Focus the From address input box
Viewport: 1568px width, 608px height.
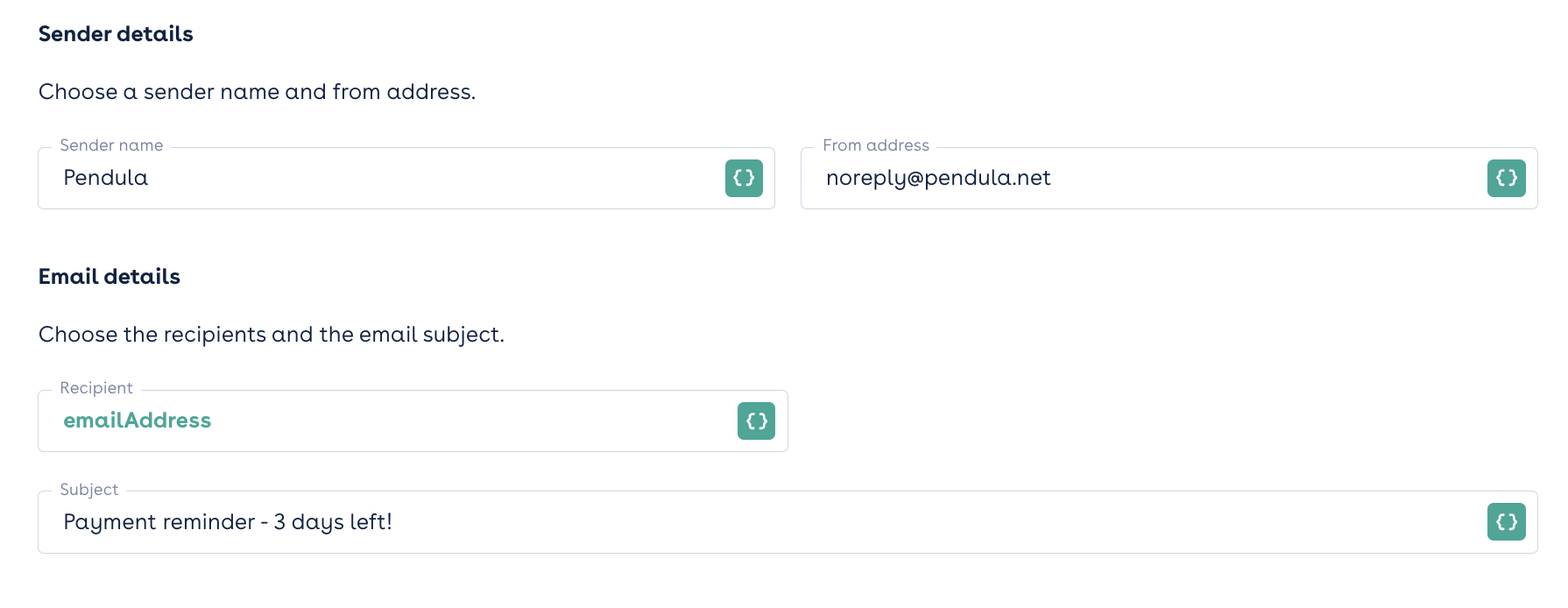1169,178
